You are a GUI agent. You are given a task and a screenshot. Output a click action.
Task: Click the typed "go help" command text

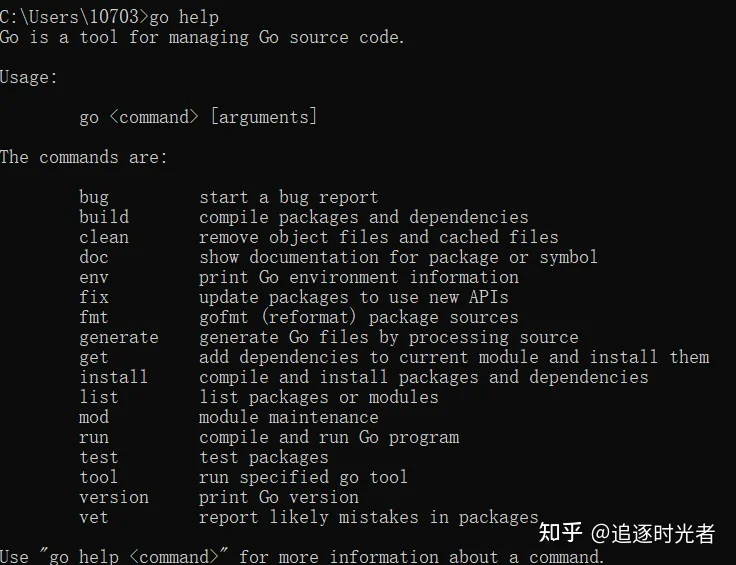click(184, 18)
